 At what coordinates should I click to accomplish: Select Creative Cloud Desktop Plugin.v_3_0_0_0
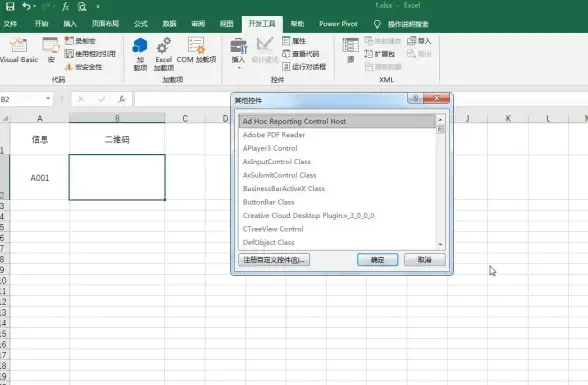[x=337, y=216]
